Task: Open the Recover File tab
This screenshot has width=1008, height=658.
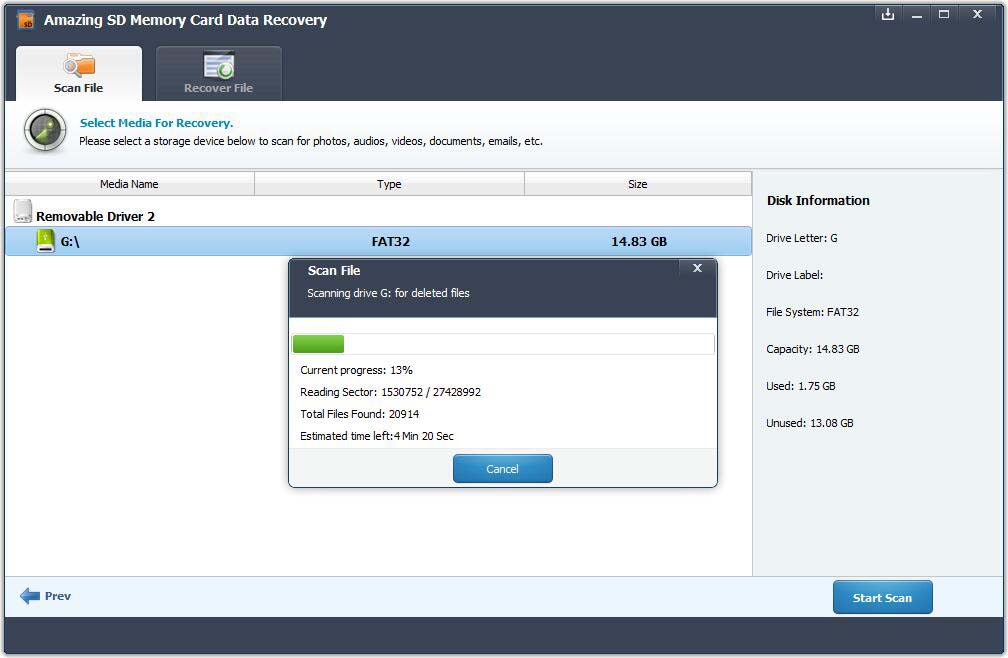Action: 219,73
